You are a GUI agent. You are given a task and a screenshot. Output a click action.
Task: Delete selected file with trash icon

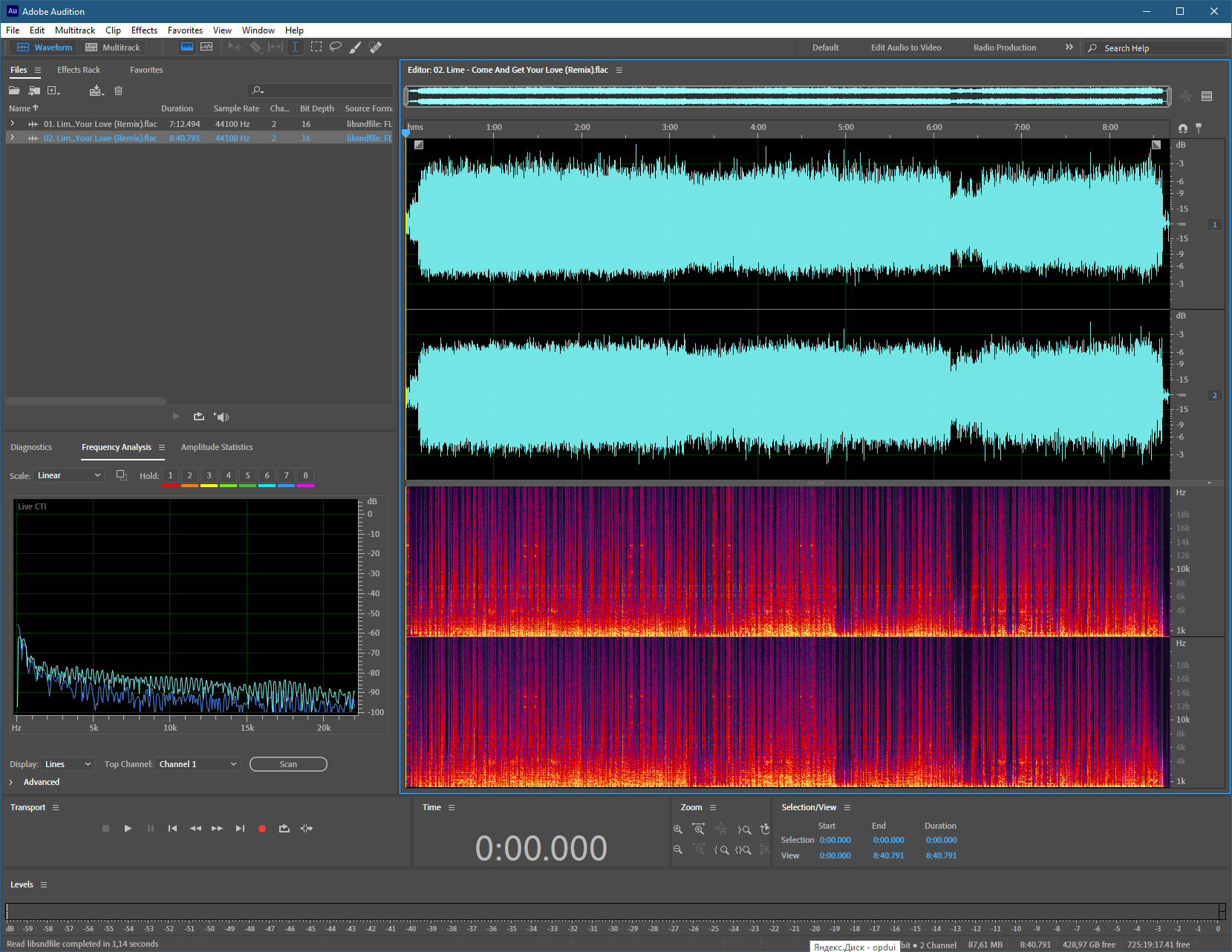tap(118, 91)
